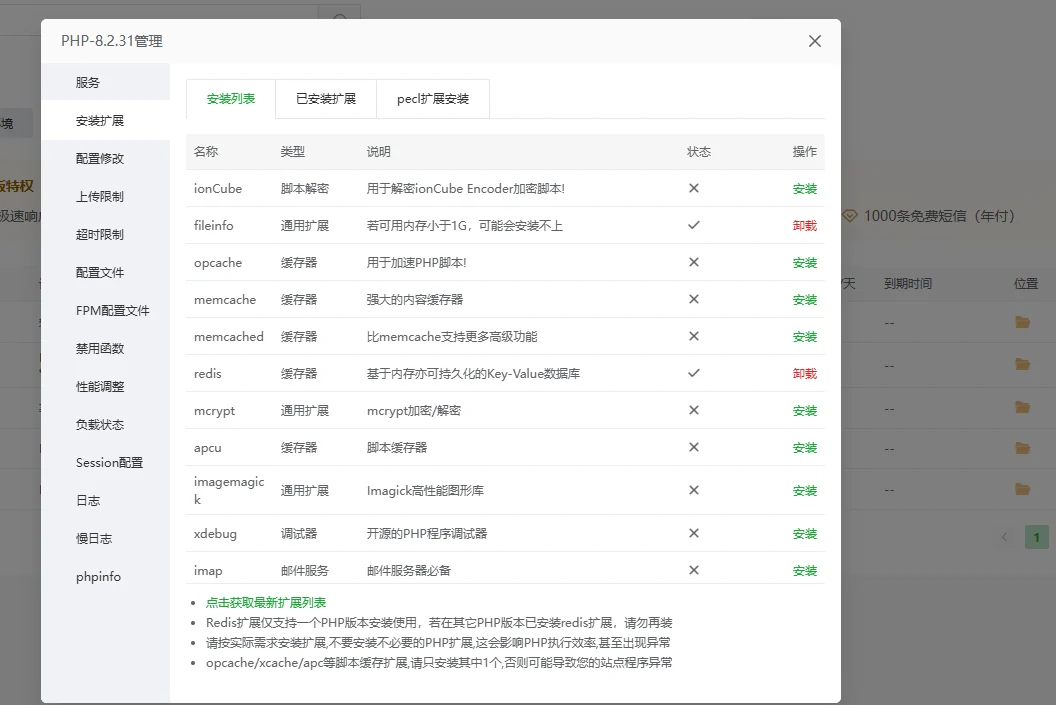The width and height of the screenshot is (1056, 705).
Task: Click the 类型 column header
Action: tap(292, 152)
